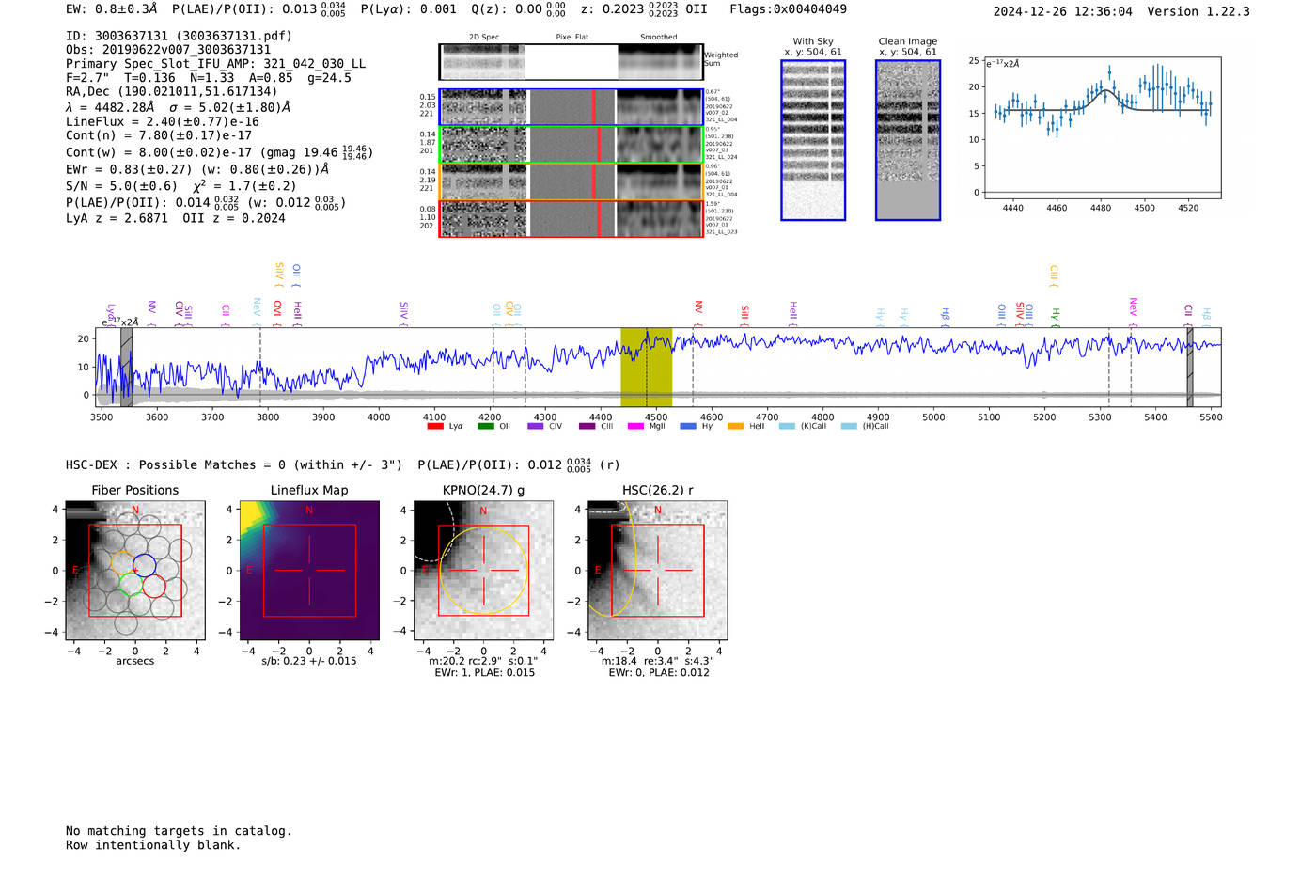Viewport: 1316px width, 896px height.
Task: Click the LineFlux = 2.40(±0.77)e-16 value
Action: [163, 121]
